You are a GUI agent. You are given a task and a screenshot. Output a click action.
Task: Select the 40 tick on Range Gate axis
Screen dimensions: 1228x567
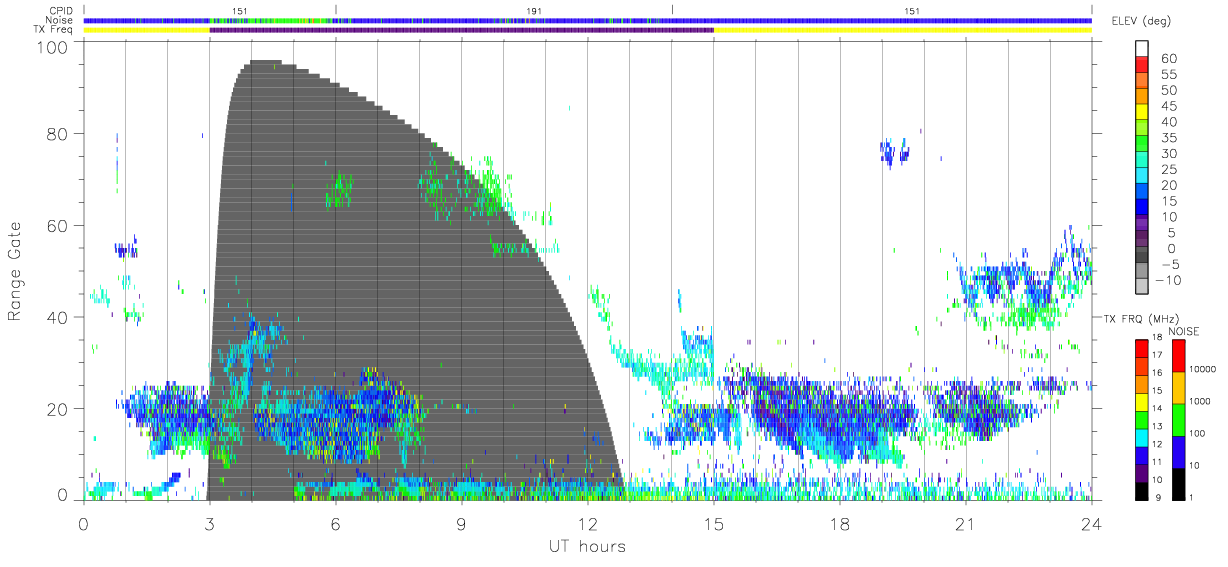pyautogui.click(x=56, y=318)
